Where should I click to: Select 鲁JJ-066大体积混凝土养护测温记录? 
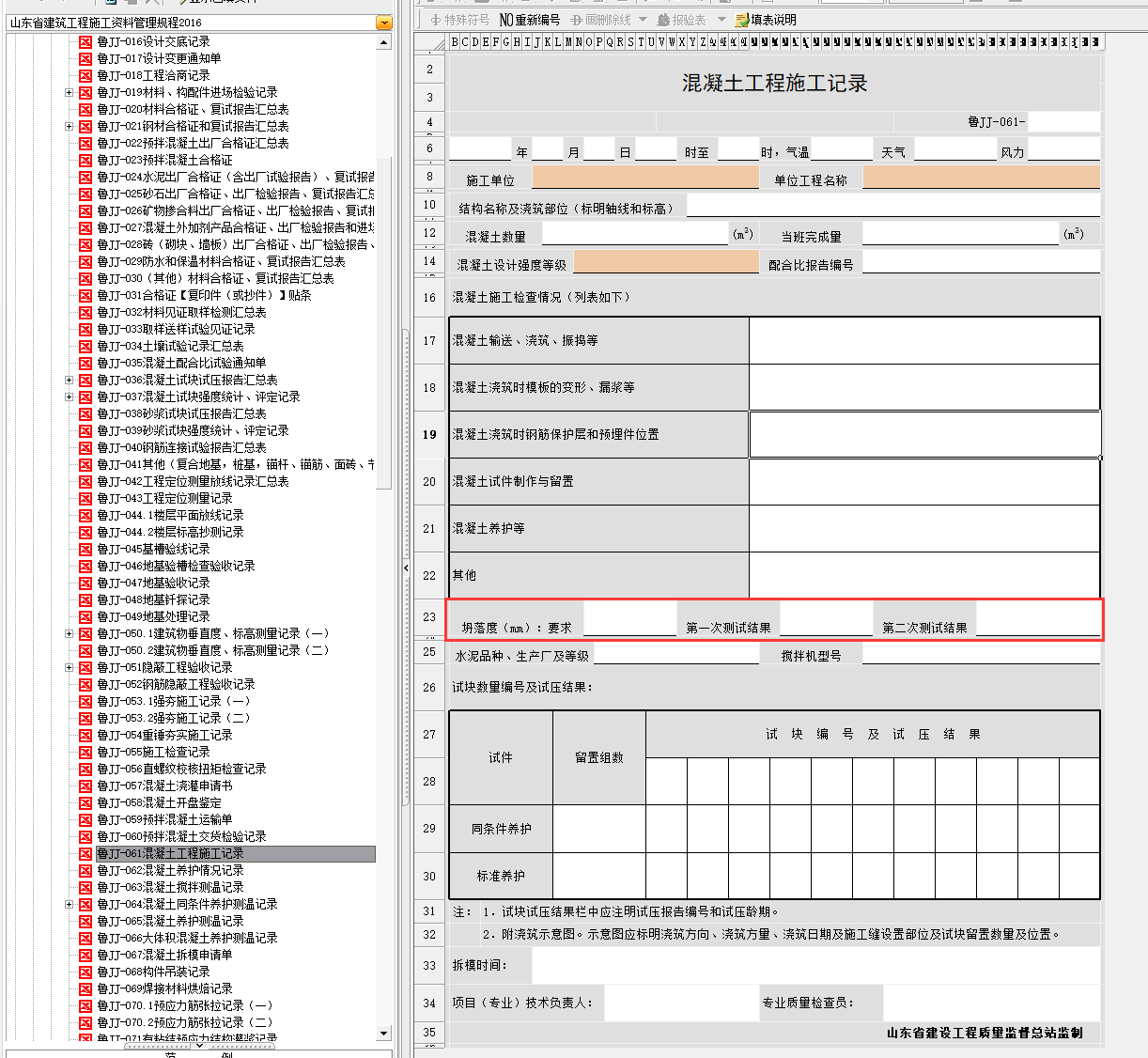187,938
